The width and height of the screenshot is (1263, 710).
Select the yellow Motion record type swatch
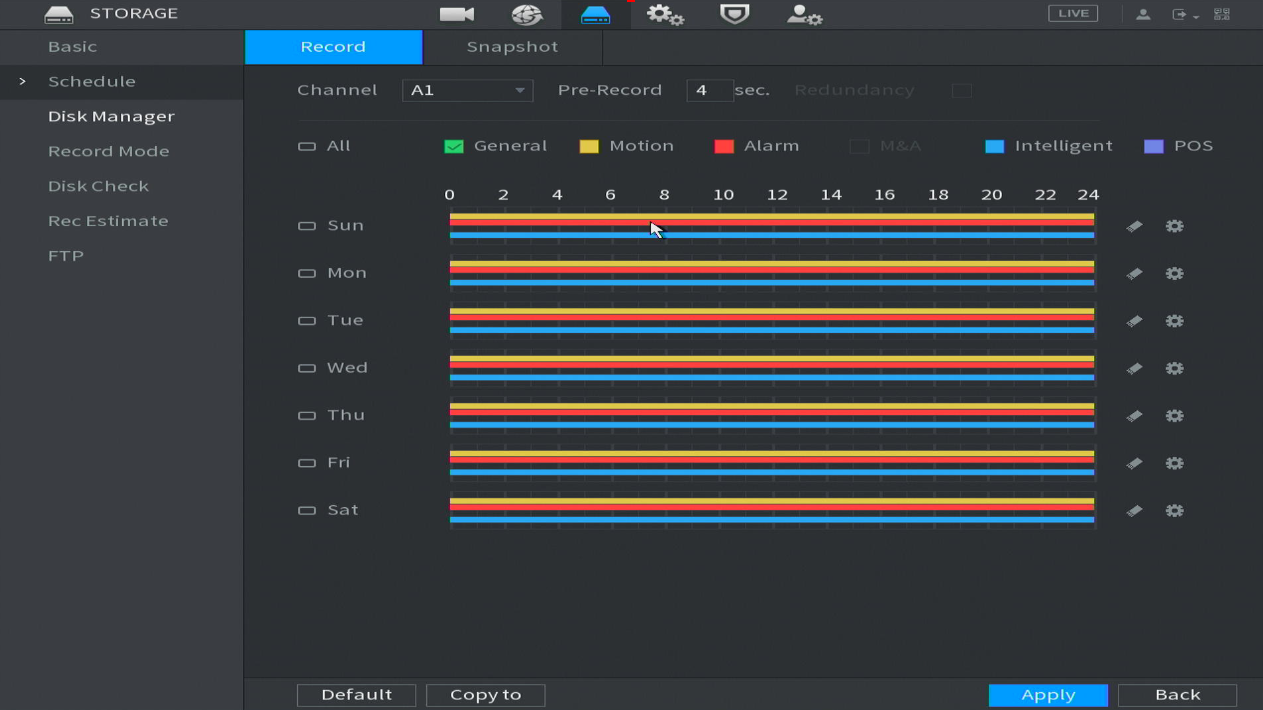(589, 146)
